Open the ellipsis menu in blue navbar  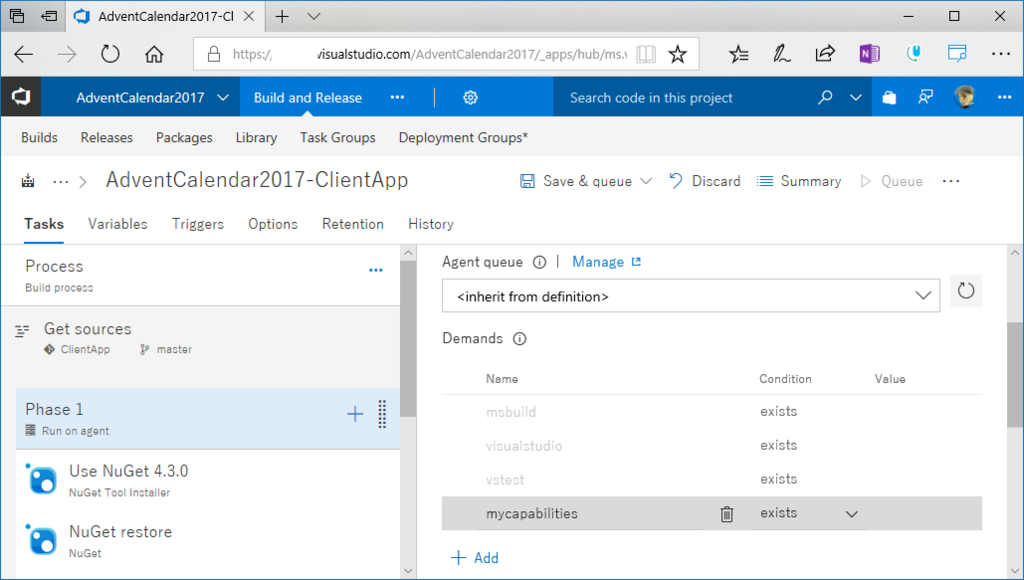pos(1004,97)
